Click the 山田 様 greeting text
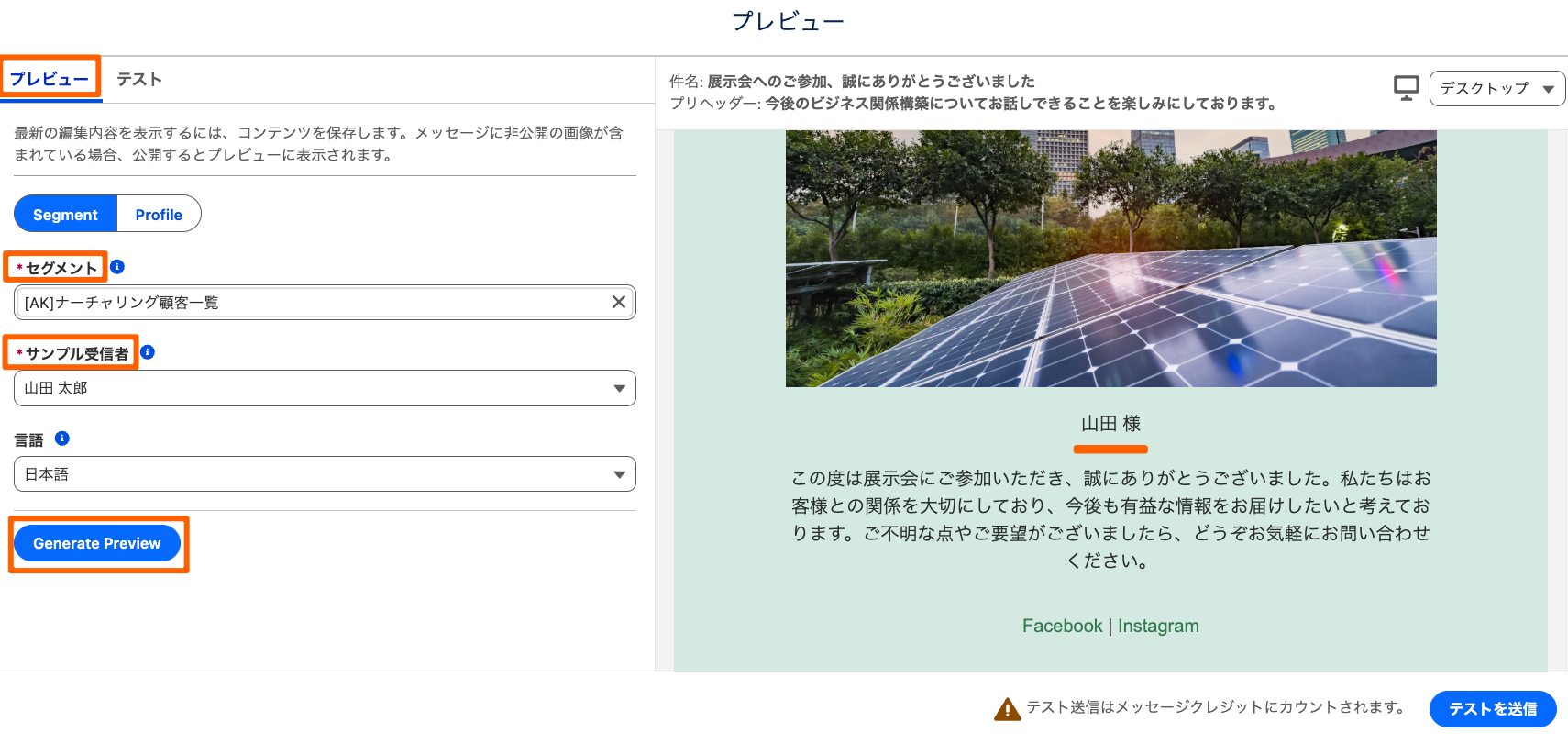The height and width of the screenshot is (744, 1568). coord(1110,423)
